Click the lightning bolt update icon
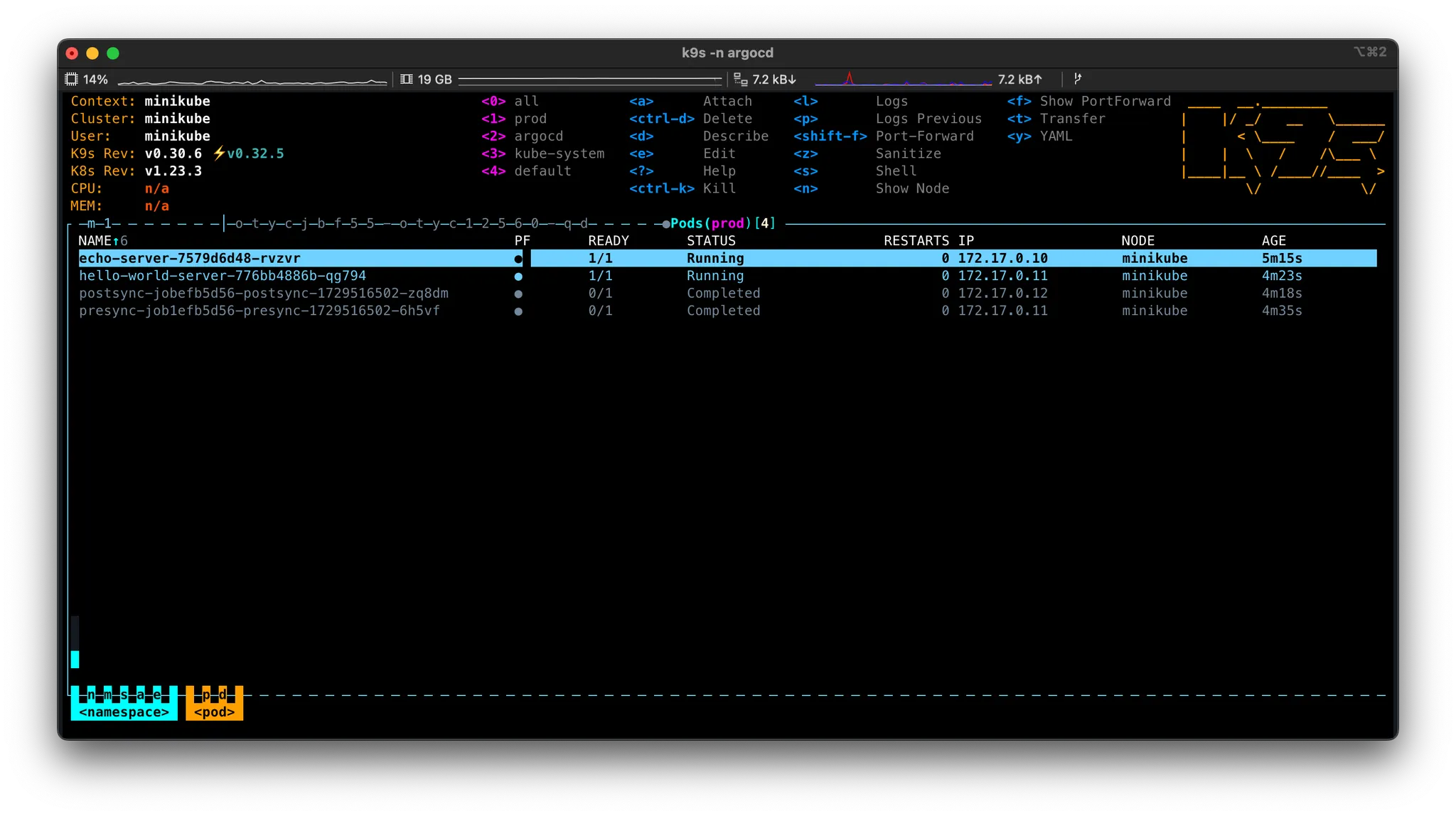This screenshot has height=816, width=1456. point(219,154)
